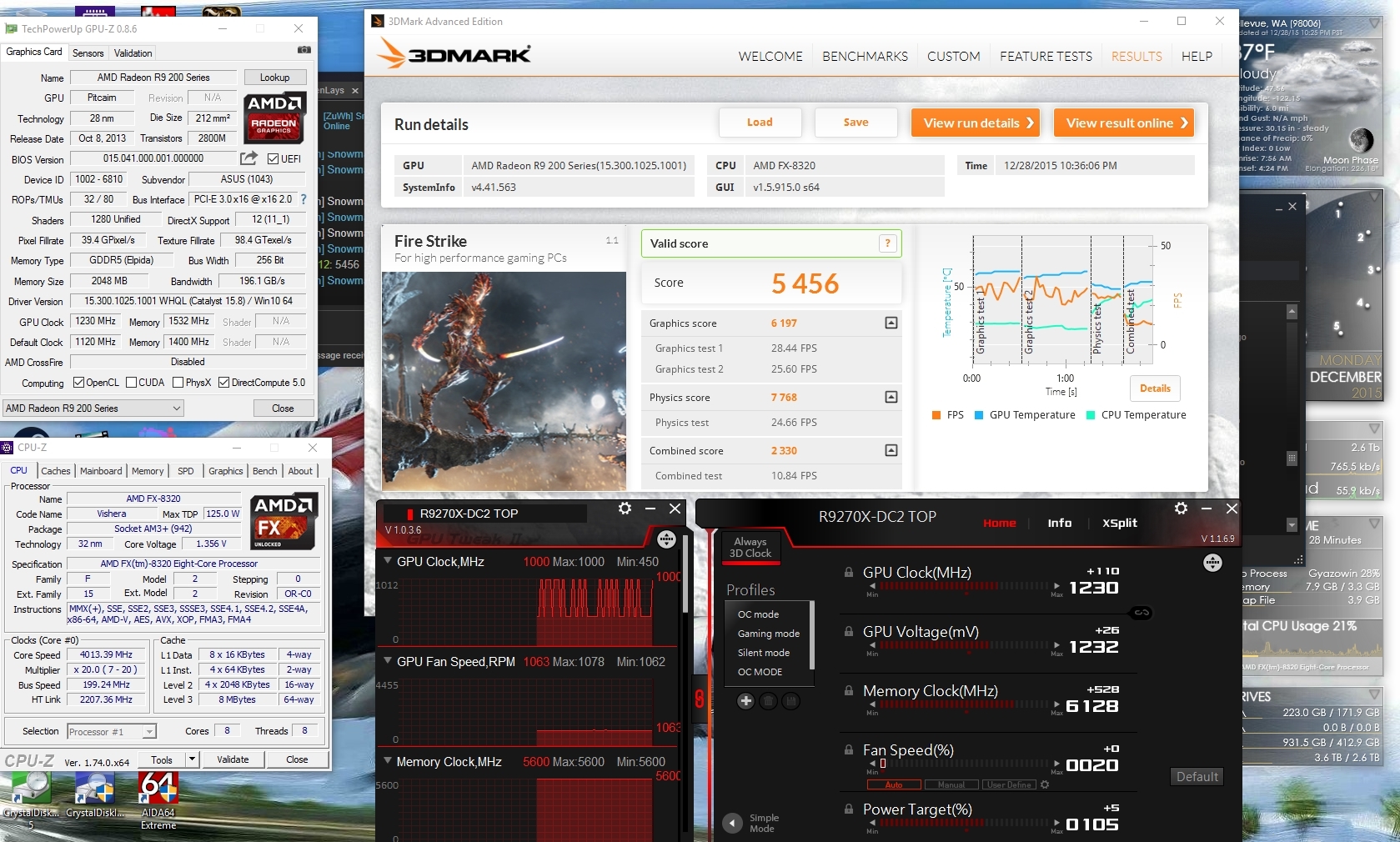Open GPU selection dropdown in GPU-Z
This screenshot has width=1400, height=842.
93,408
